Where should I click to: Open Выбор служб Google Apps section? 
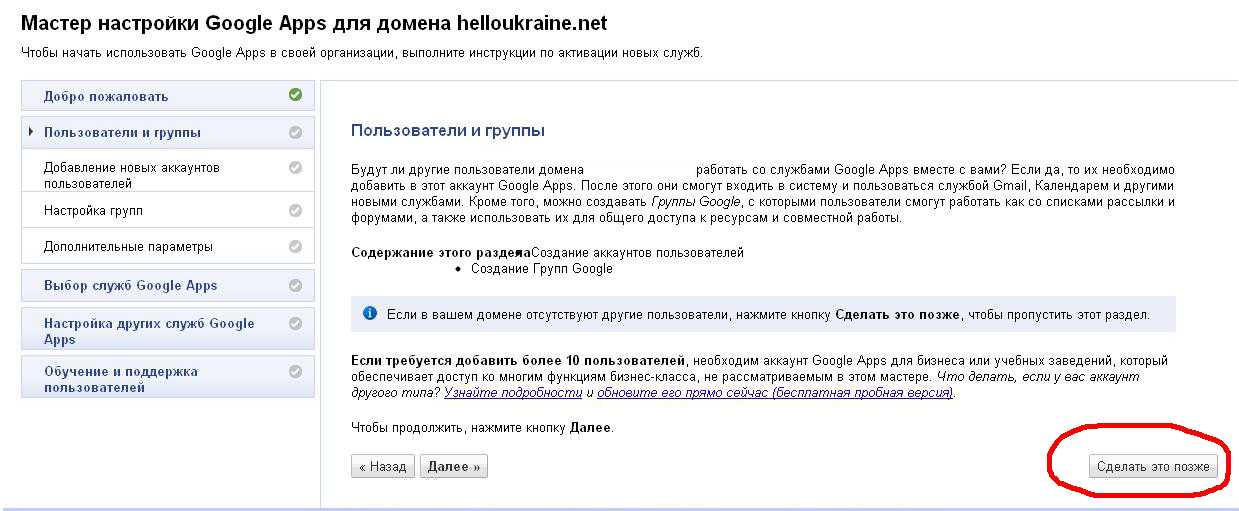coord(168,285)
